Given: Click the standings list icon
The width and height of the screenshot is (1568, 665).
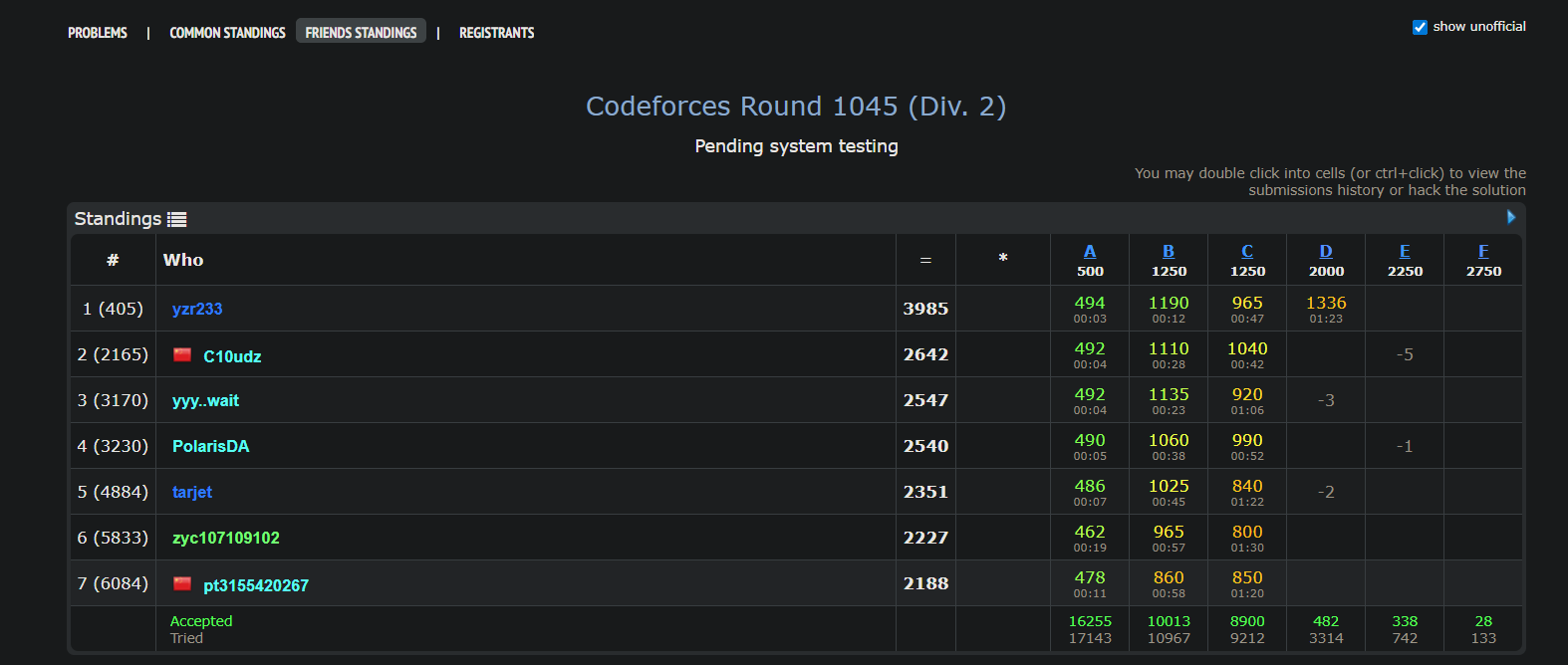Looking at the screenshot, I should pyautogui.click(x=177, y=219).
